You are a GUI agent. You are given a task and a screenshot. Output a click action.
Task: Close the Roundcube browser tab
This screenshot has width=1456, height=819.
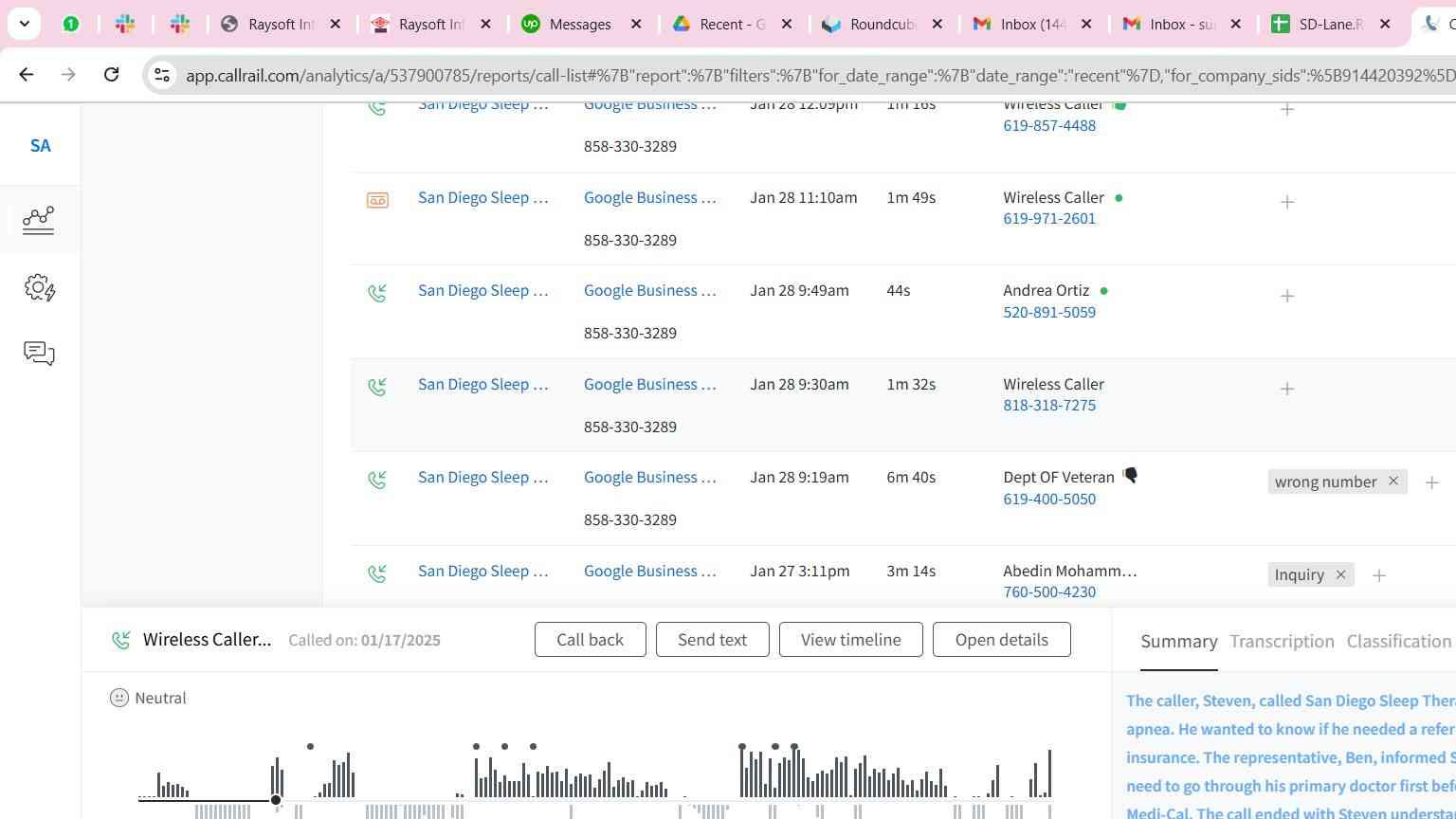(x=937, y=25)
